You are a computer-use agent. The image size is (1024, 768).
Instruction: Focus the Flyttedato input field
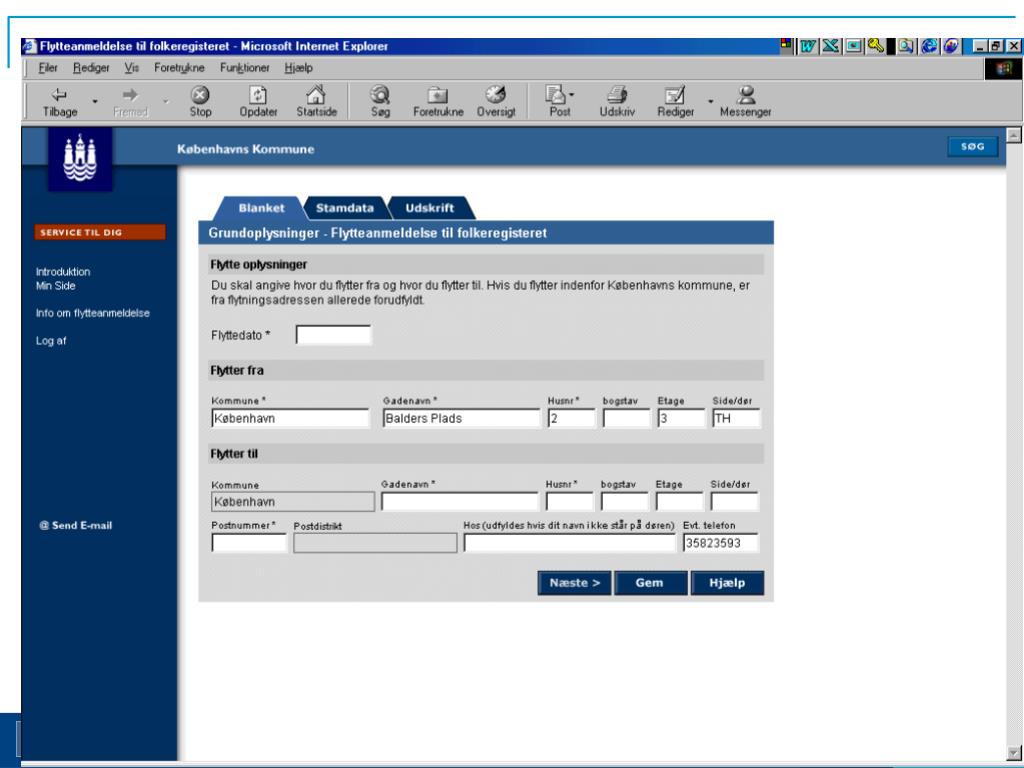tap(333, 335)
